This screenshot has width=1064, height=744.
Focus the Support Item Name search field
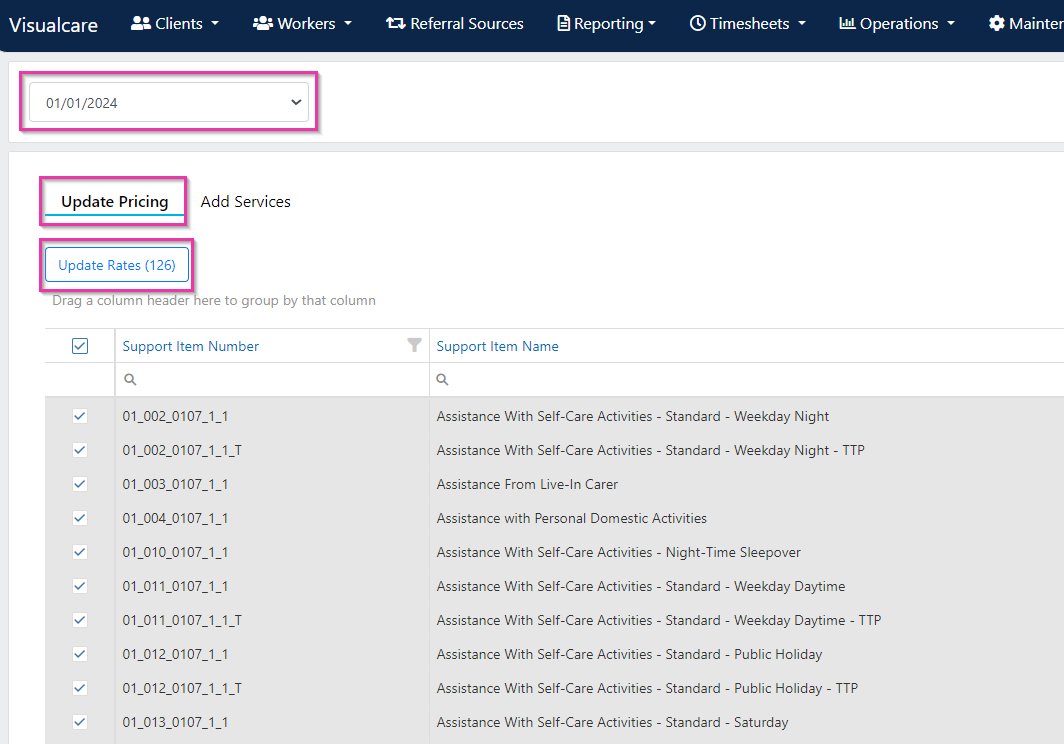coord(746,379)
